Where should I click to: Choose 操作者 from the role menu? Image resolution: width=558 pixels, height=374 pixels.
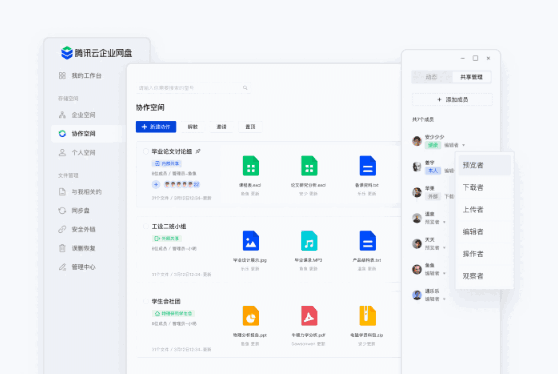[484, 254]
